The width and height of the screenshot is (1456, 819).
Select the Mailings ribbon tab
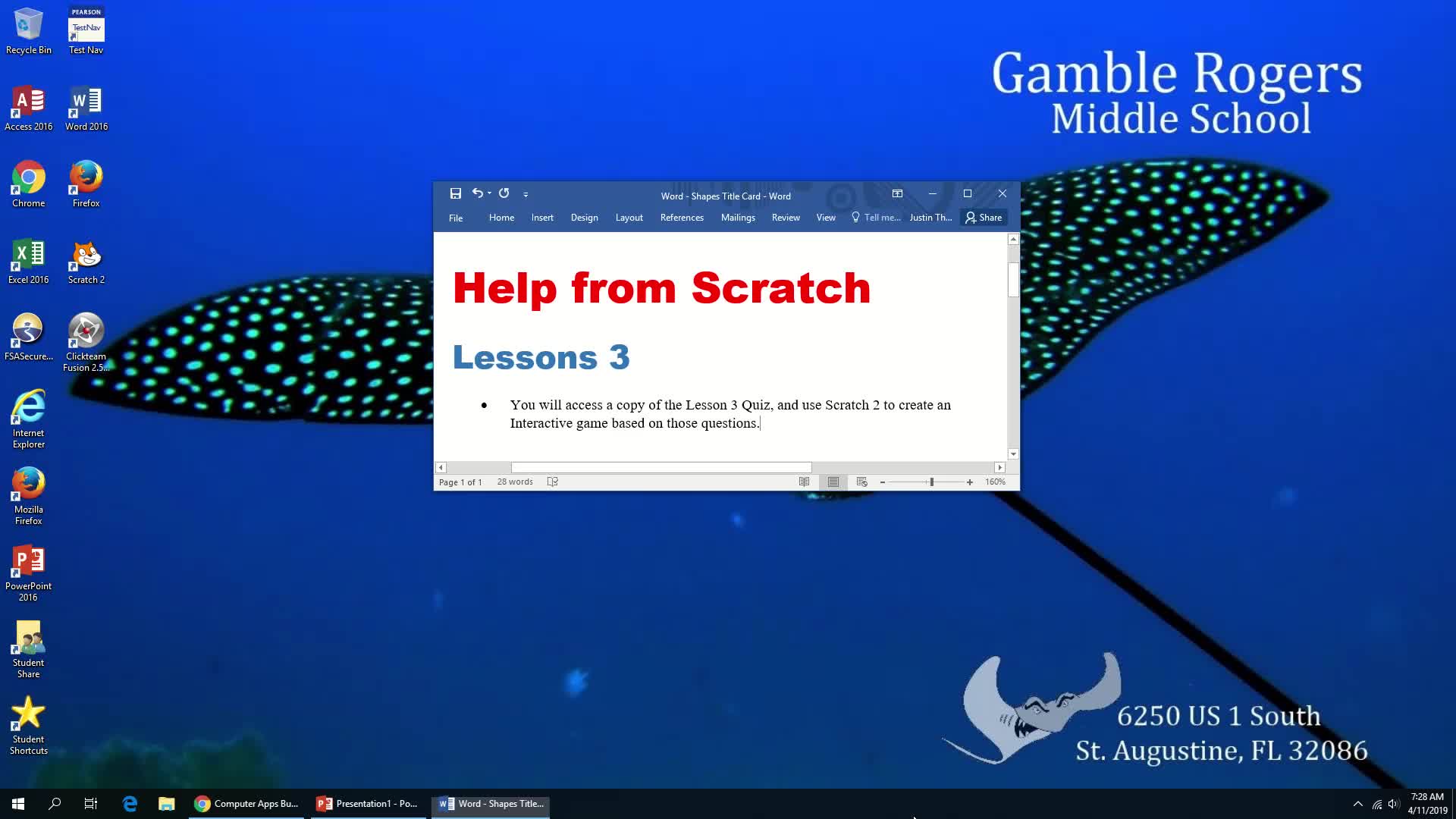coord(738,217)
